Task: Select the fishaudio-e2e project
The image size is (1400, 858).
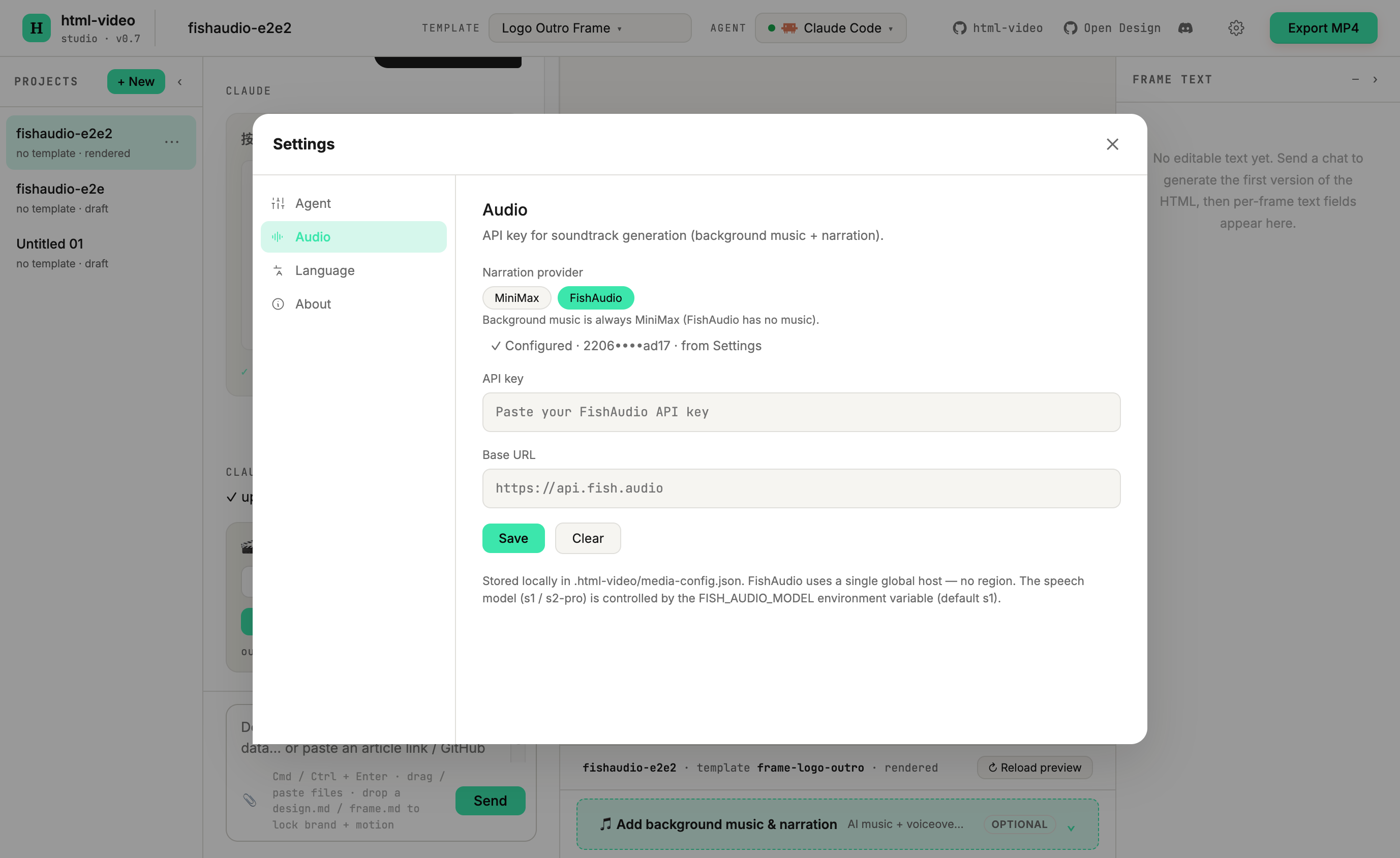Action: (101, 198)
